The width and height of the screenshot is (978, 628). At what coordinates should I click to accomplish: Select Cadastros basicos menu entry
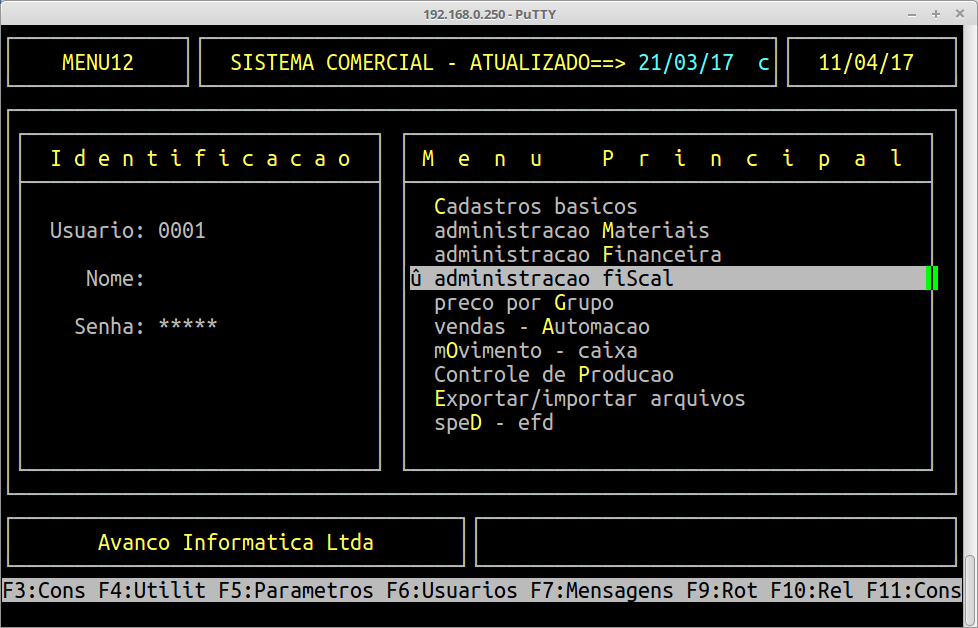pyautogui.click(x=535, y=207)
